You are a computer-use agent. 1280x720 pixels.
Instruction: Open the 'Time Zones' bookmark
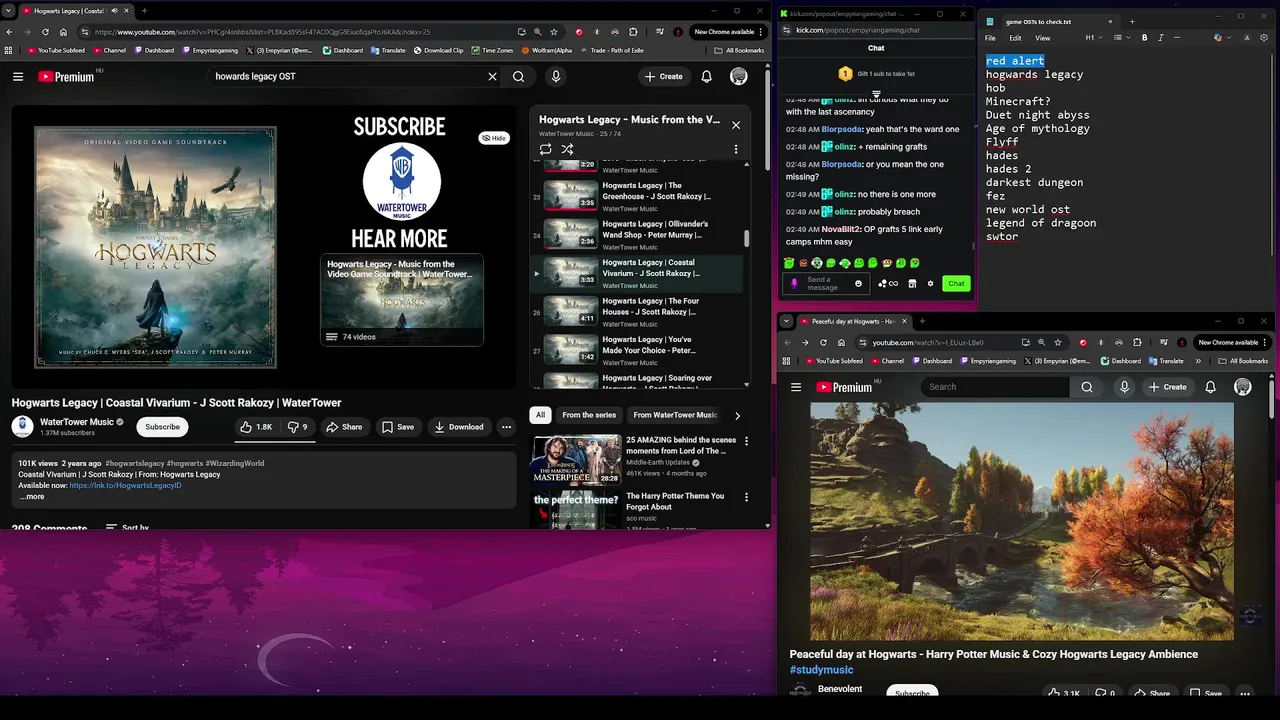[492, 50]
